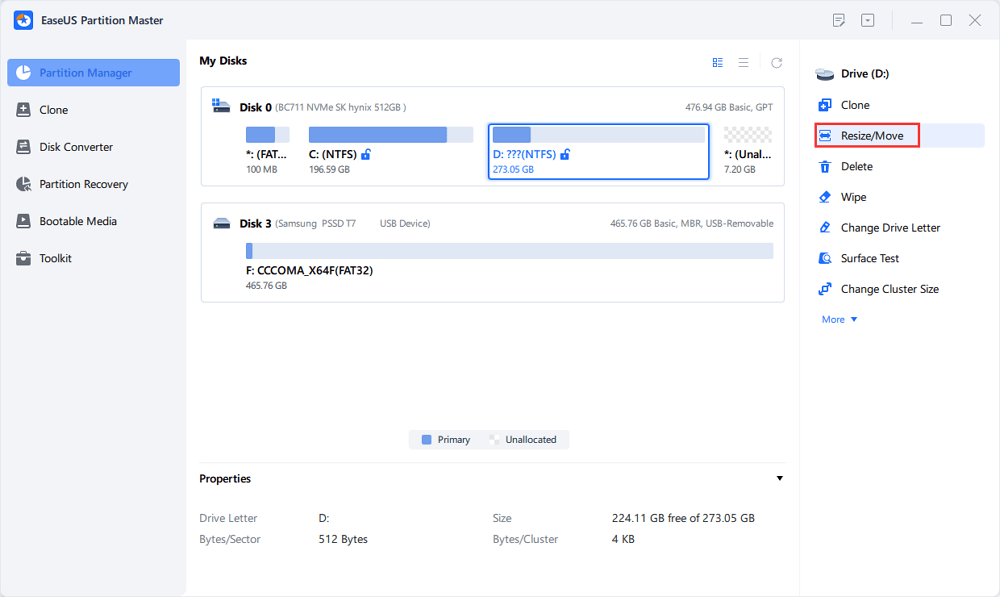Click the Disk Converter sidebar icon
Image resolution: width=1000 pixels, height=597 pixels.
click(x=24, y=147)
